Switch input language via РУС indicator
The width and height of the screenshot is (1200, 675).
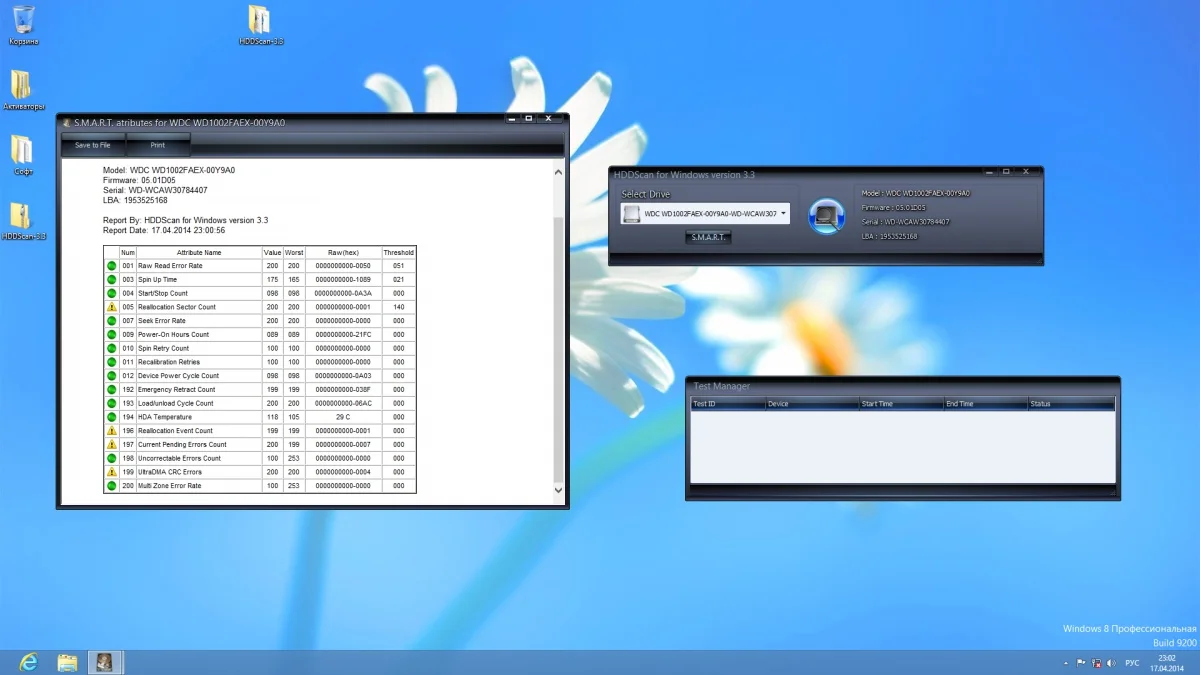click(1132, 663)
